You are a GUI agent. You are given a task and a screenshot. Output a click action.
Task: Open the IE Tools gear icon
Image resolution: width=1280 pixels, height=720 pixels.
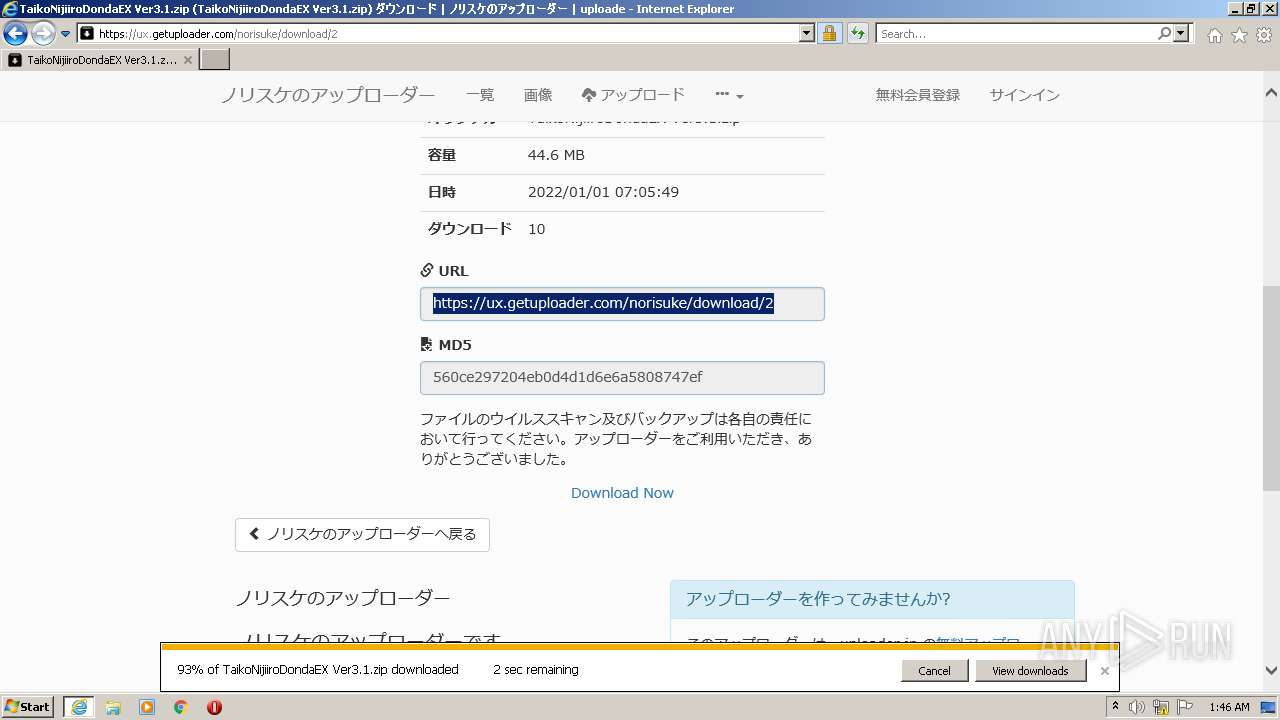(x=1264, y=35)
